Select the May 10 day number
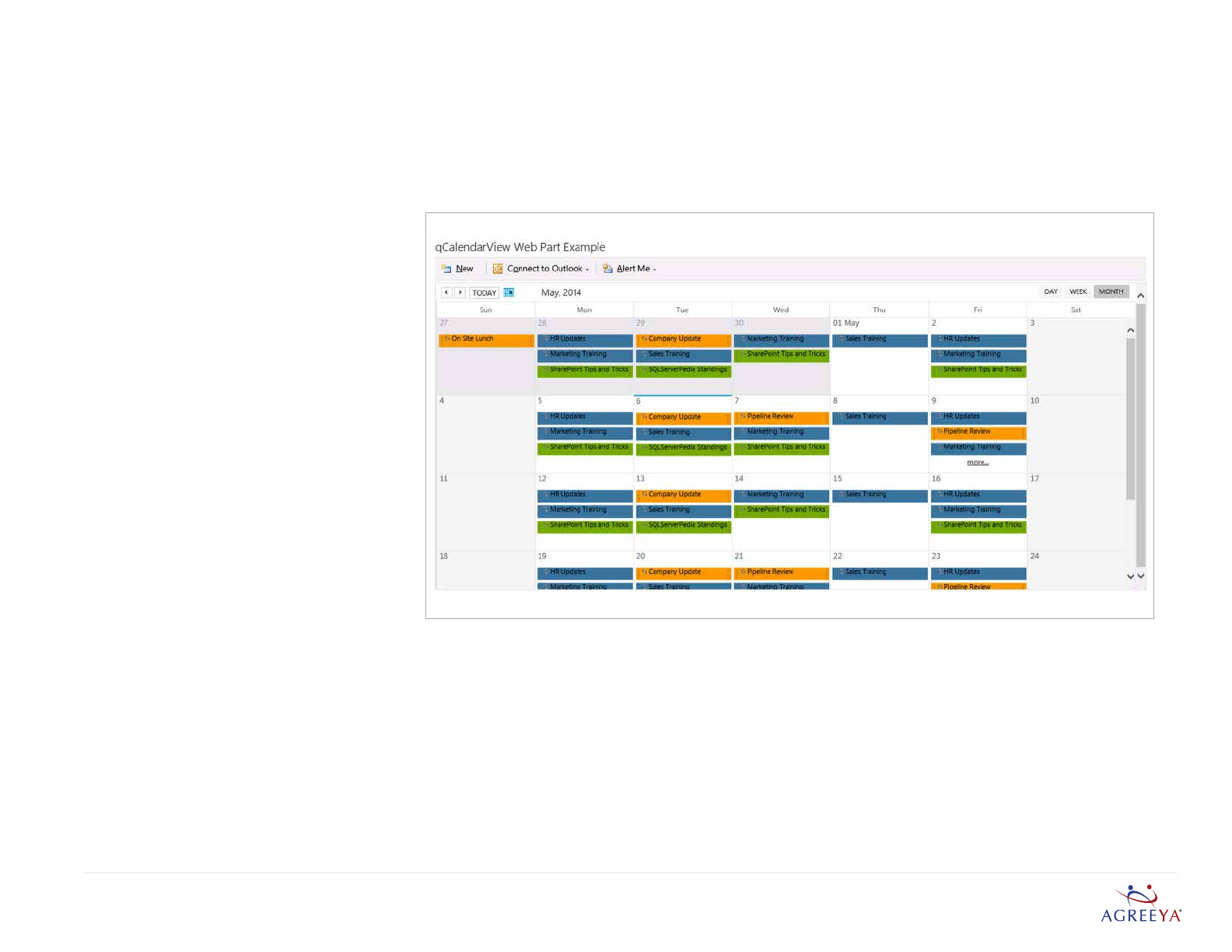1232x952 pixels. click(x=1034, y=401)
